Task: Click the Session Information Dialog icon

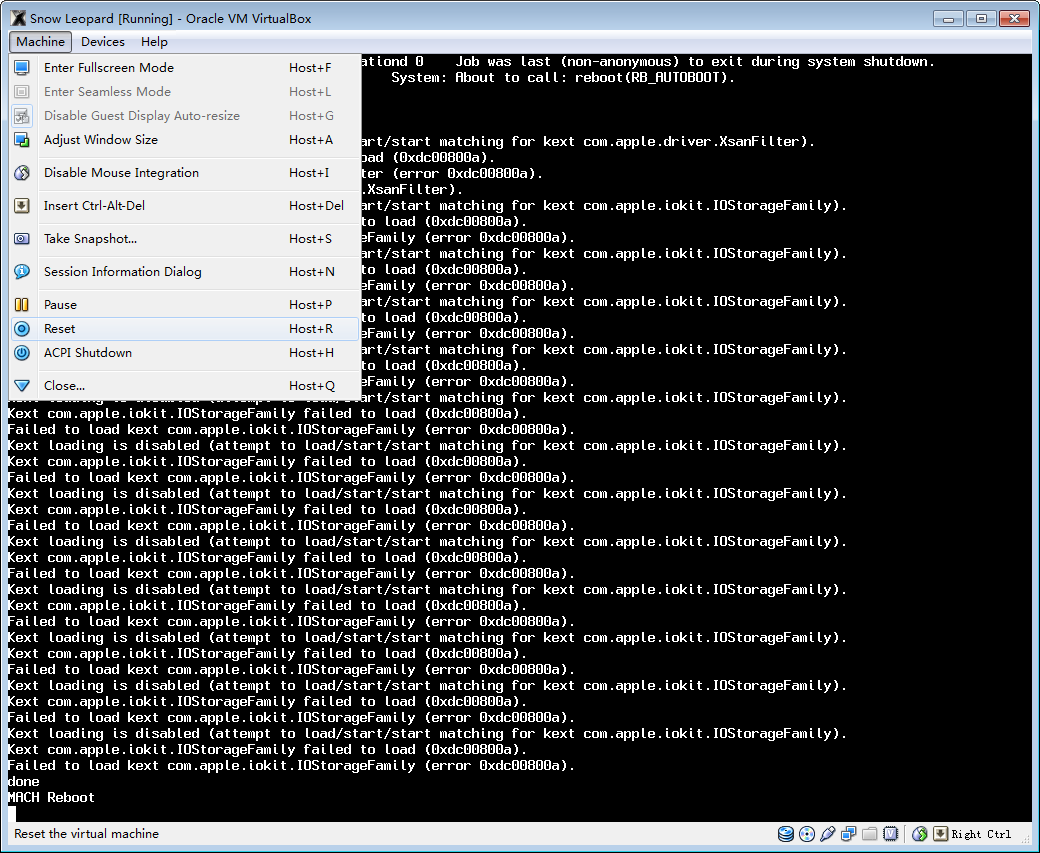Action: pos(22,272)
